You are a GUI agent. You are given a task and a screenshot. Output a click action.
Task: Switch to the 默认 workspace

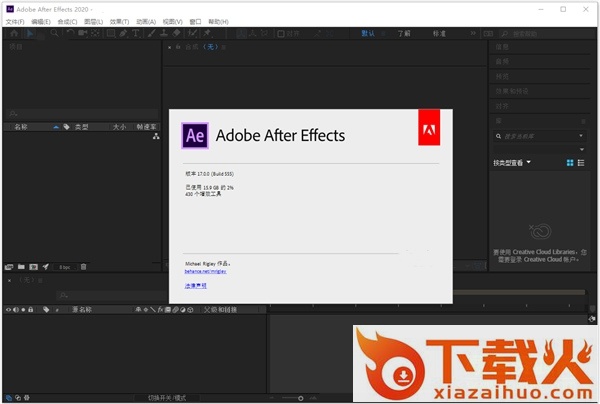(368, 34)
